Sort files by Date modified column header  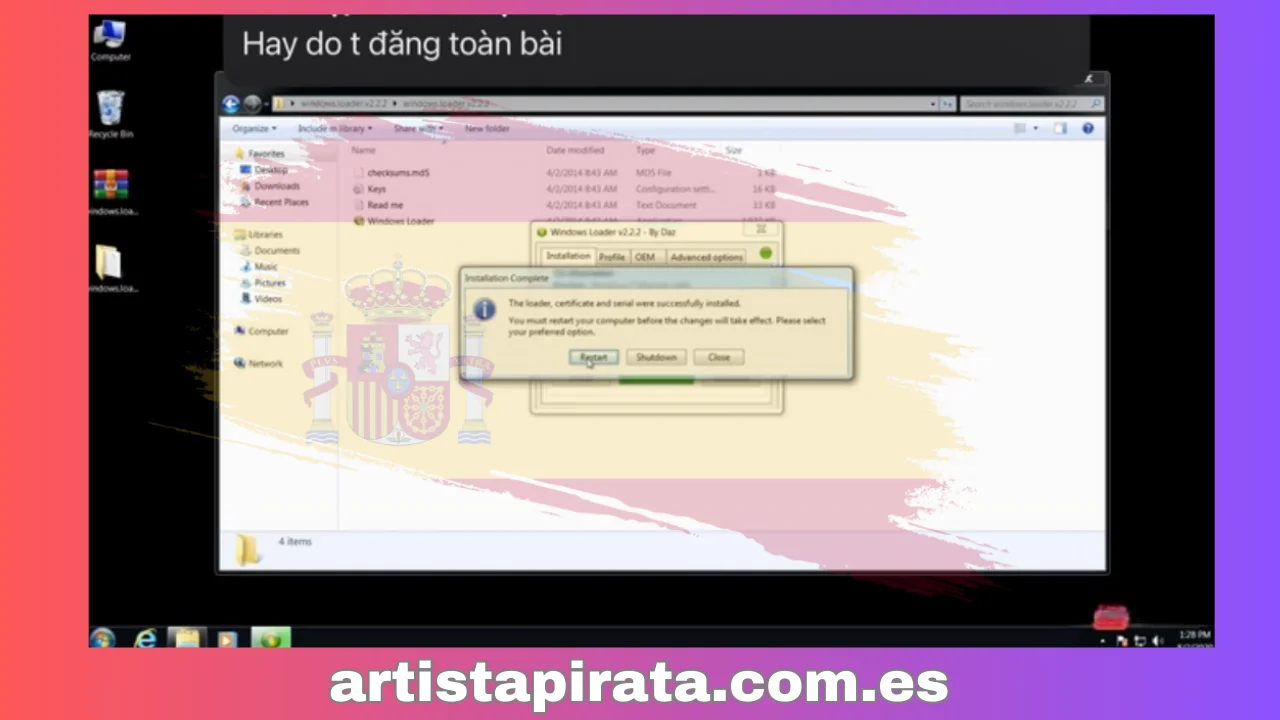tap(576, 150)
